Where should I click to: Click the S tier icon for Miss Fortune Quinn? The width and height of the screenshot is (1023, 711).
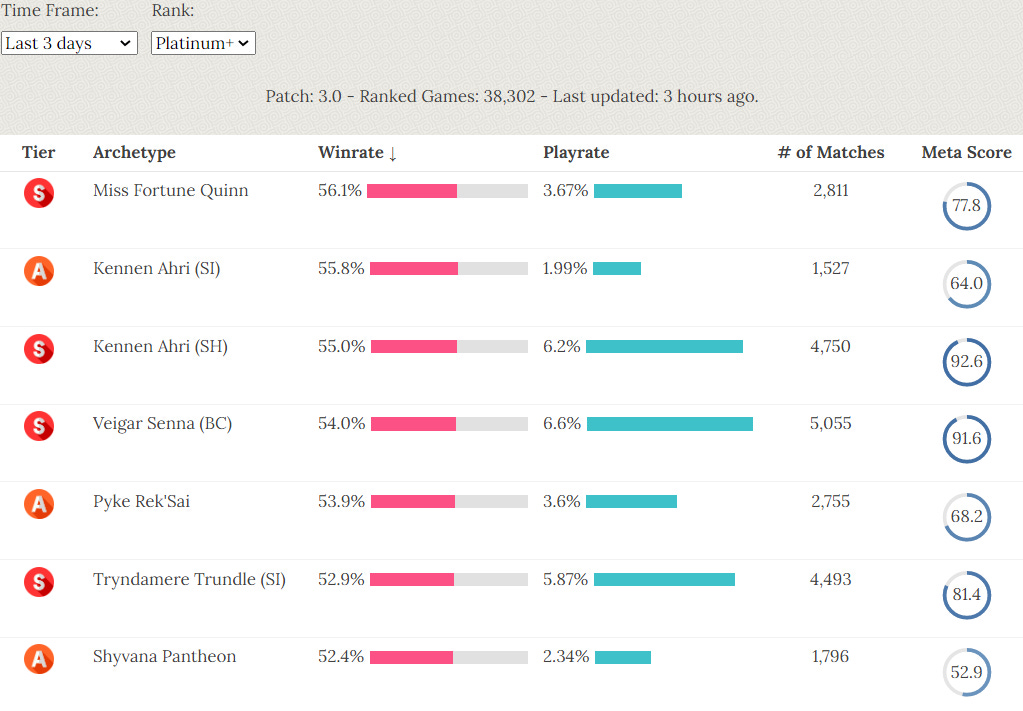click(x=39, y=193)
